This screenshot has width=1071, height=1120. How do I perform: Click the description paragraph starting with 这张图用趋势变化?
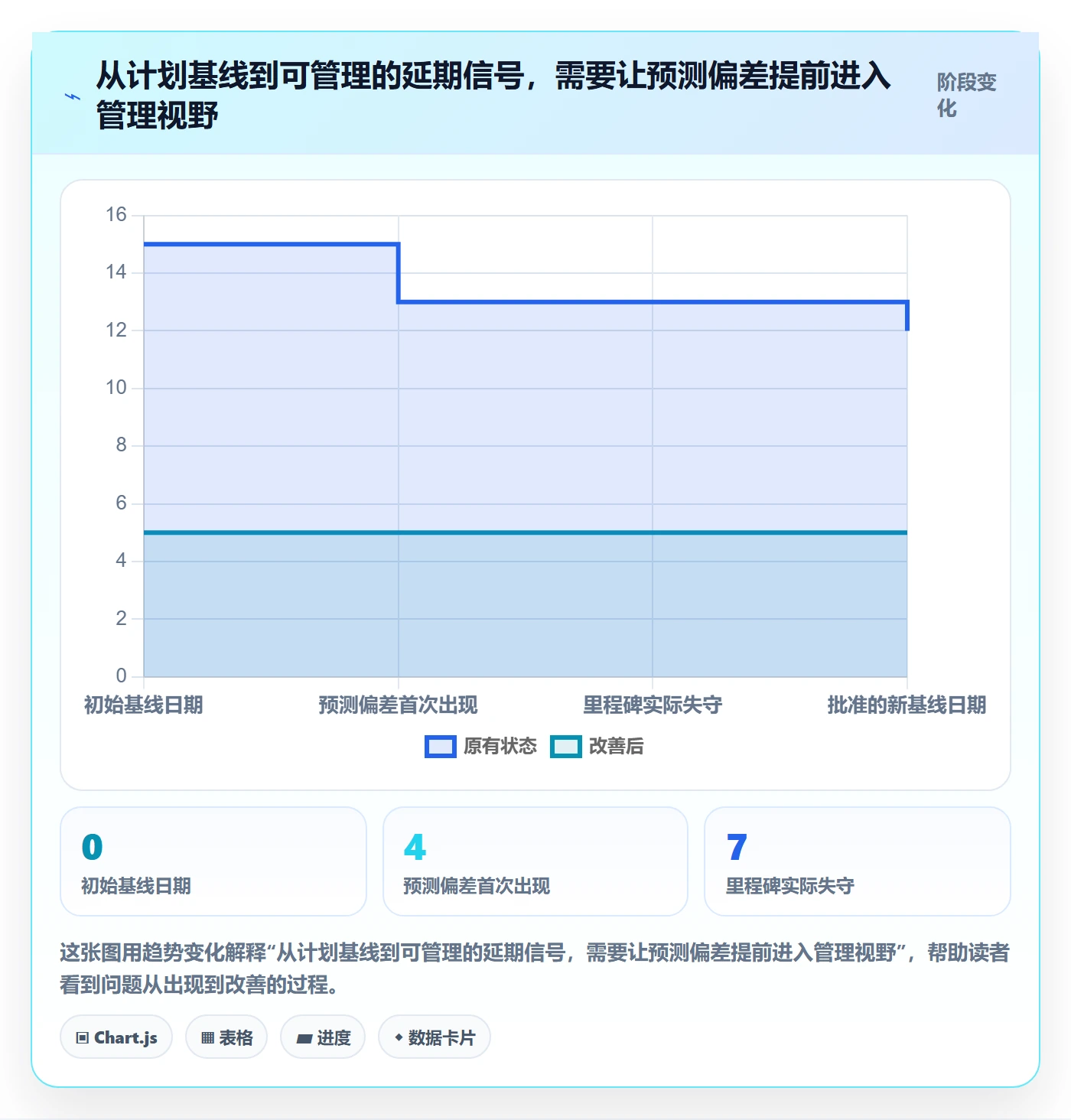(535, 969)
